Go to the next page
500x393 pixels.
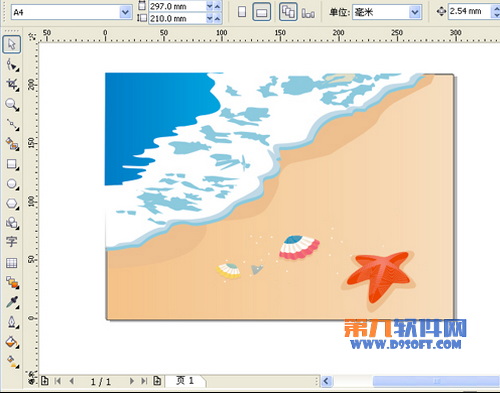click(132, 381)
